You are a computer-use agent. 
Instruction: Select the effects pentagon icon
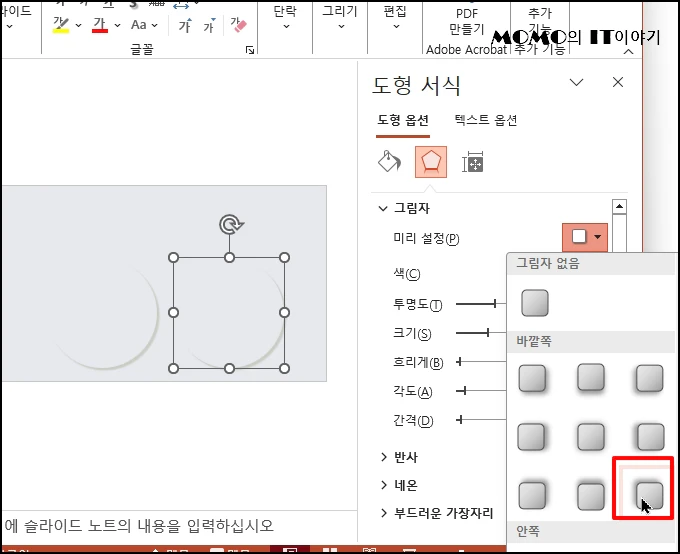[x=431, y=162]
